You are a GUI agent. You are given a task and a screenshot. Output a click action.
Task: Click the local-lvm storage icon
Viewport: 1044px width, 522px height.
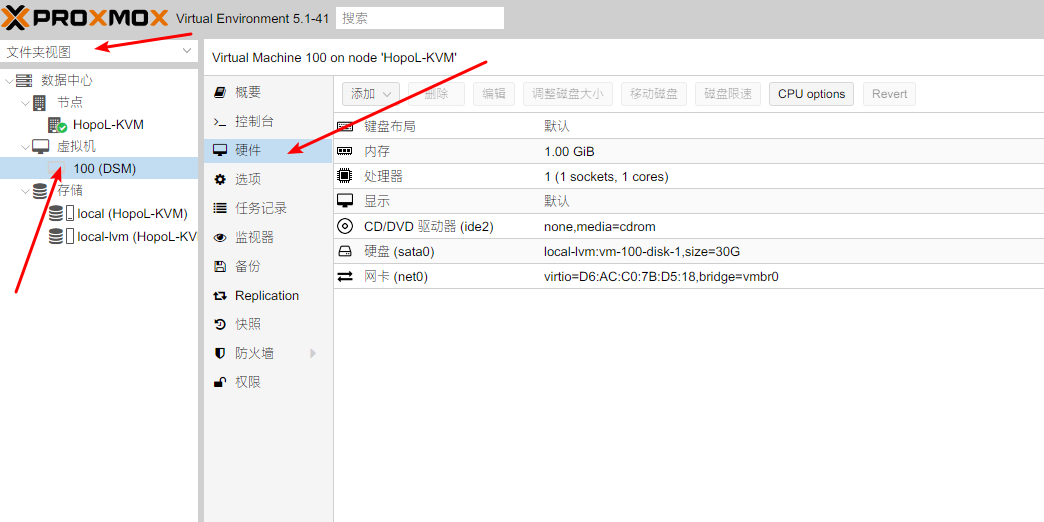[61, 236]
